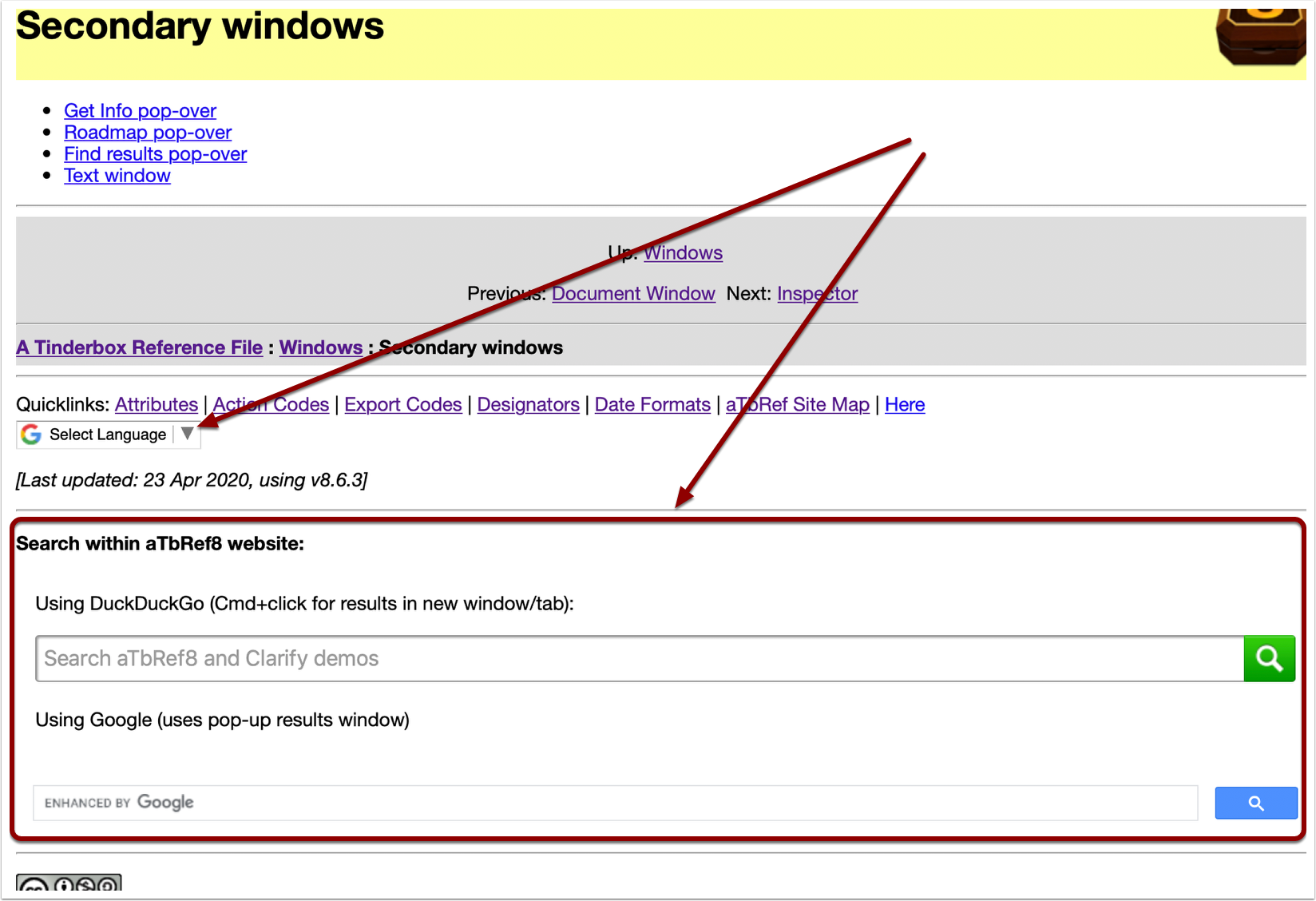Click 'Using DuckDuckGo' instruction text
Screen dimensions: 1316x901
304,604
